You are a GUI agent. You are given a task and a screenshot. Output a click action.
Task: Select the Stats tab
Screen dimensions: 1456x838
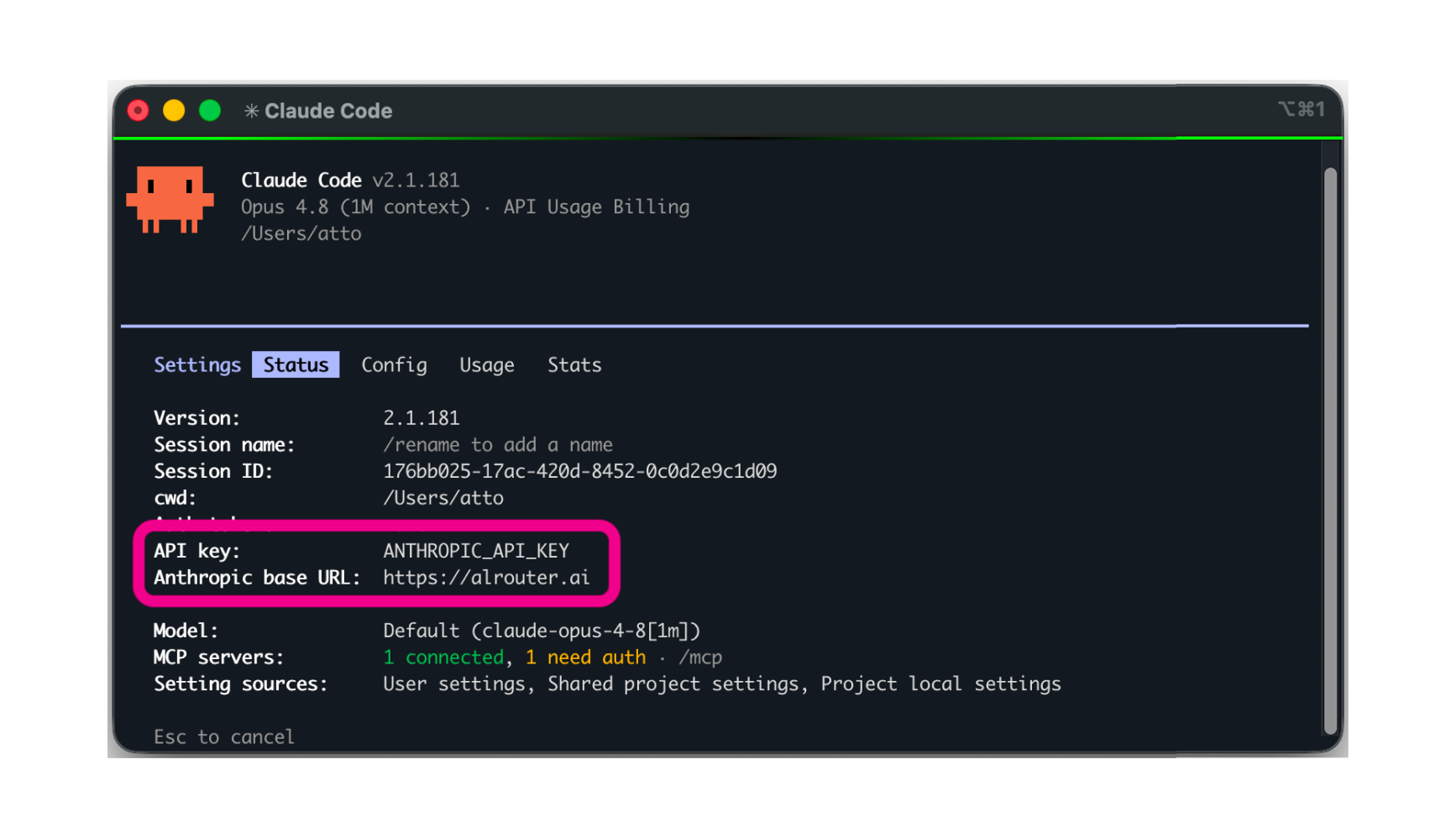574,365
